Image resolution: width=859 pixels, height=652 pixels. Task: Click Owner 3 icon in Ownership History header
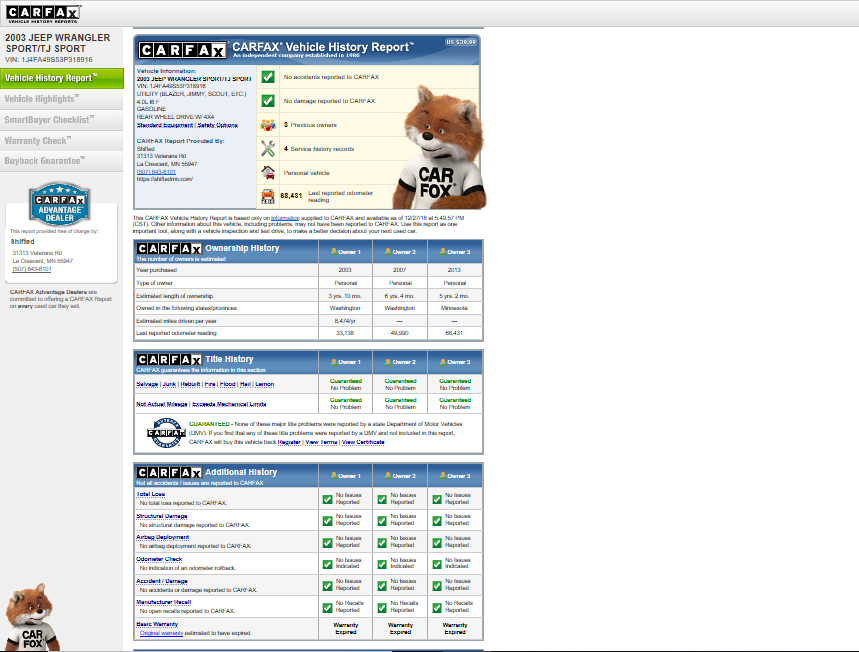[x=443, y=251]
